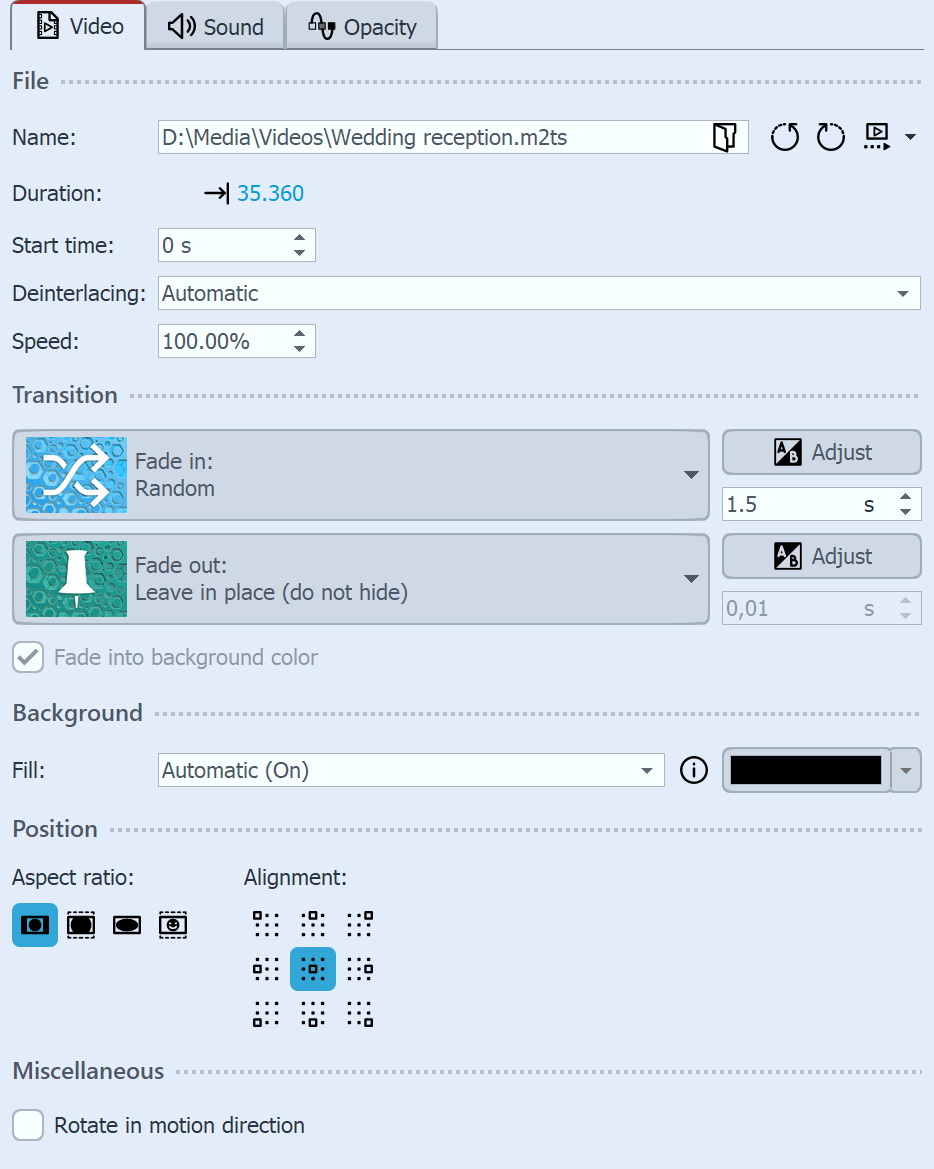
Task: Choose the rightmost aspect ratio icon
Action: click(172, 924)
